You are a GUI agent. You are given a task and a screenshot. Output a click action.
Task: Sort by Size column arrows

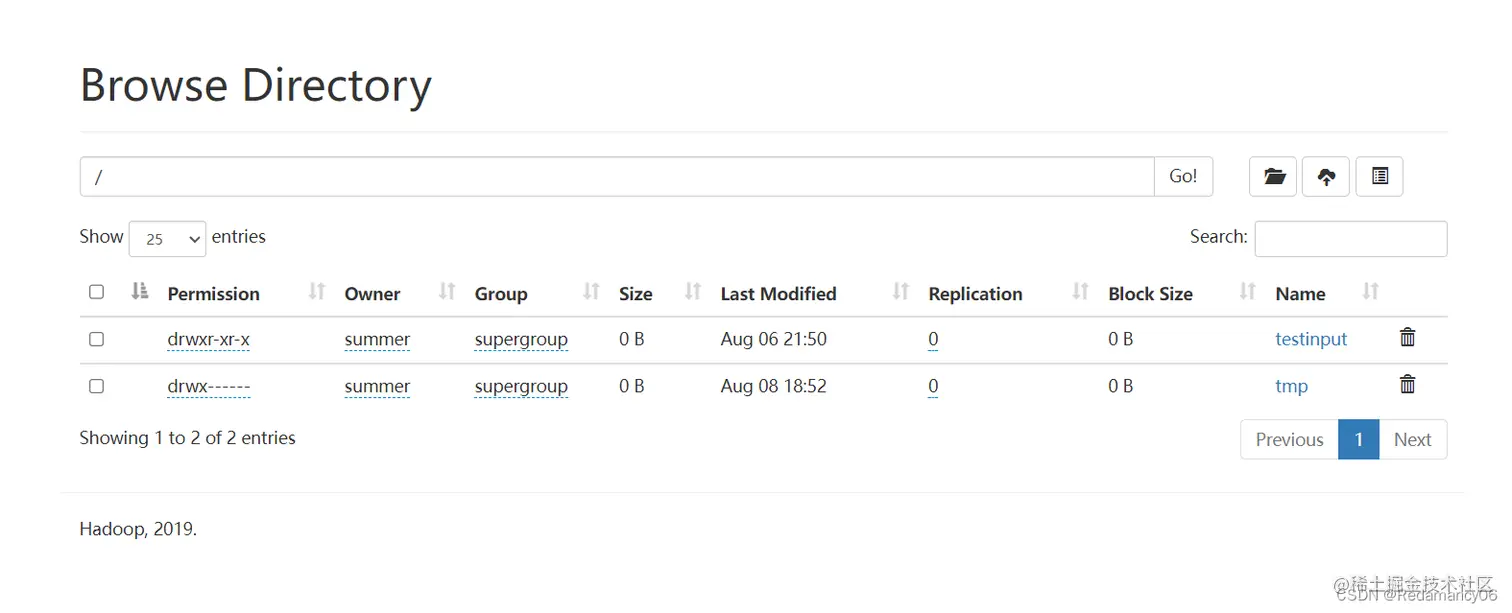click(693, 291)
